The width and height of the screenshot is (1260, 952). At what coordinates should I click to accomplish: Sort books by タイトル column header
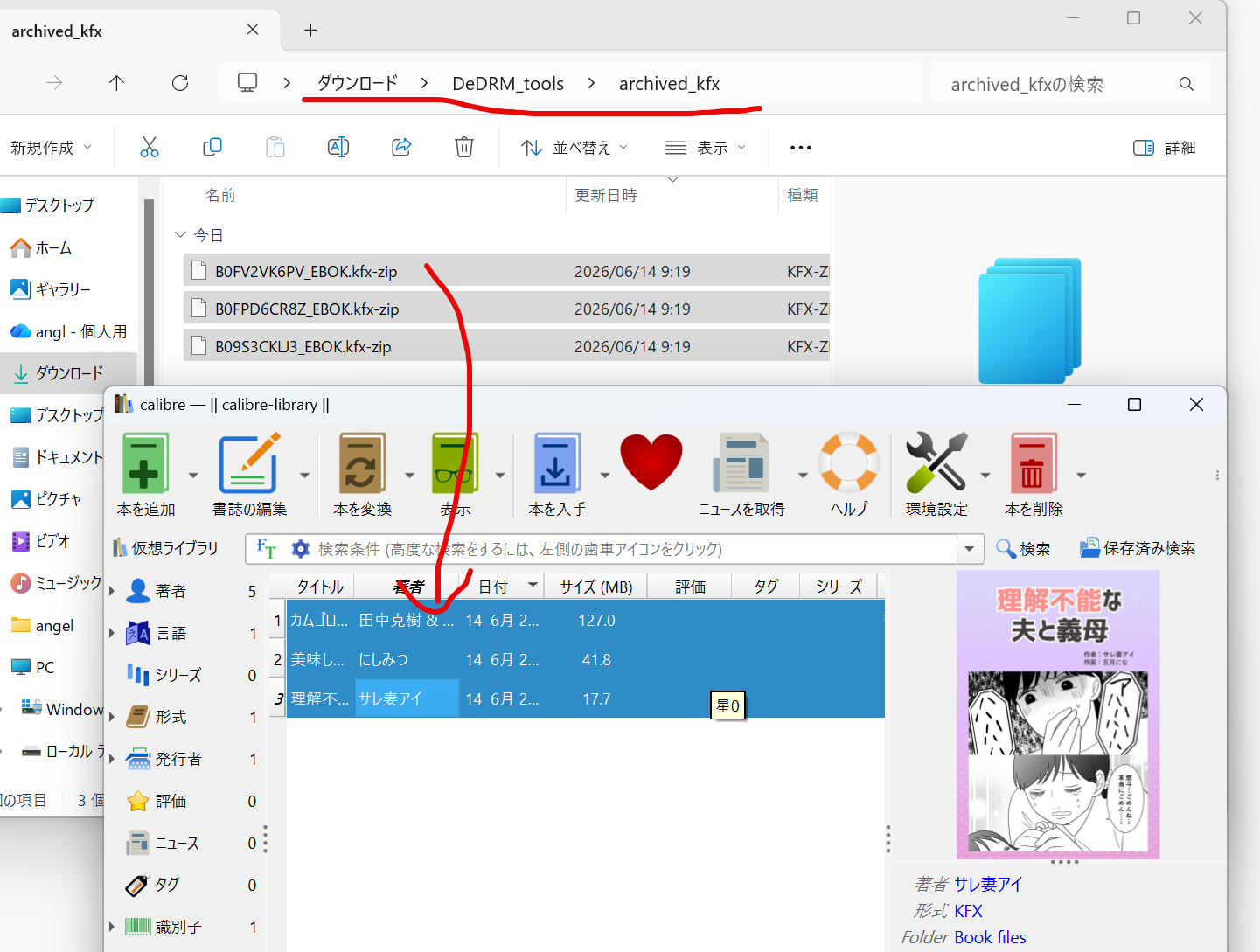[320, 587]
